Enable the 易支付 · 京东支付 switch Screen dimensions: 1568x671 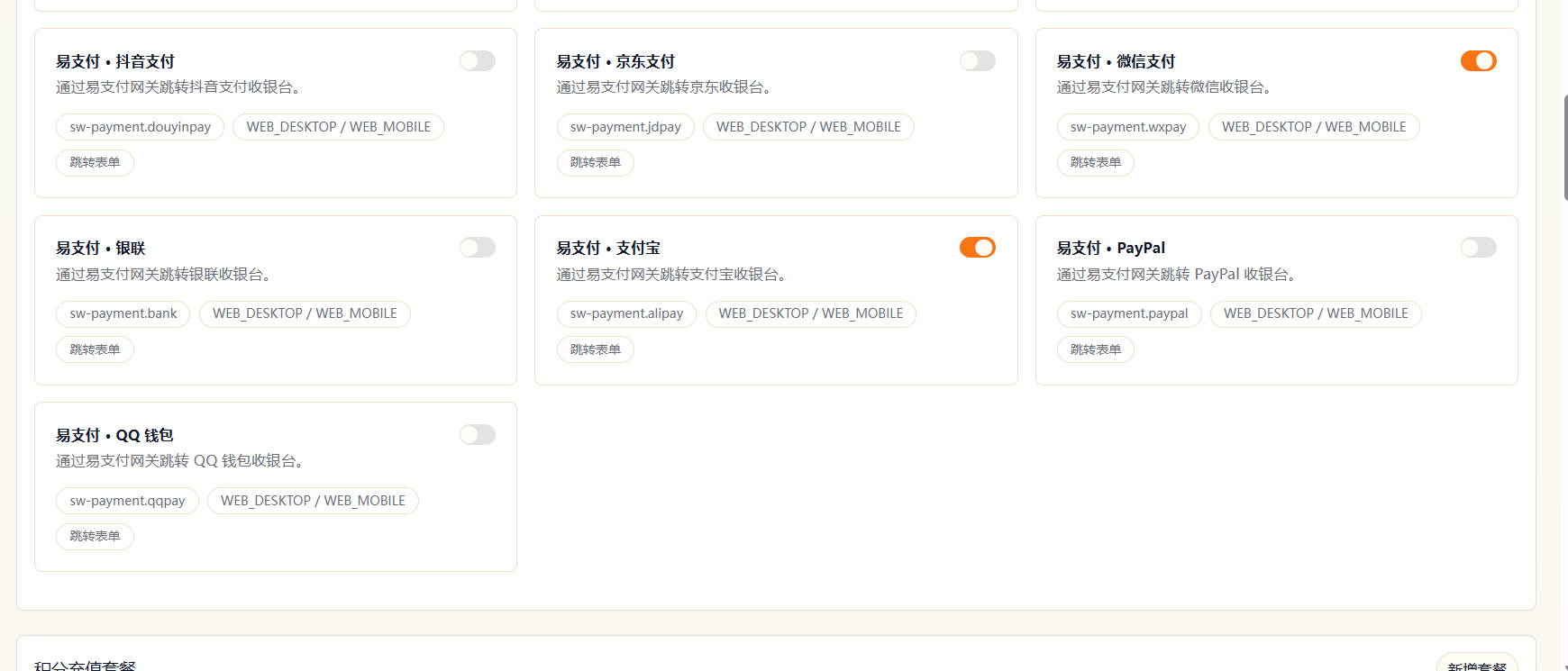click(978, 60)
